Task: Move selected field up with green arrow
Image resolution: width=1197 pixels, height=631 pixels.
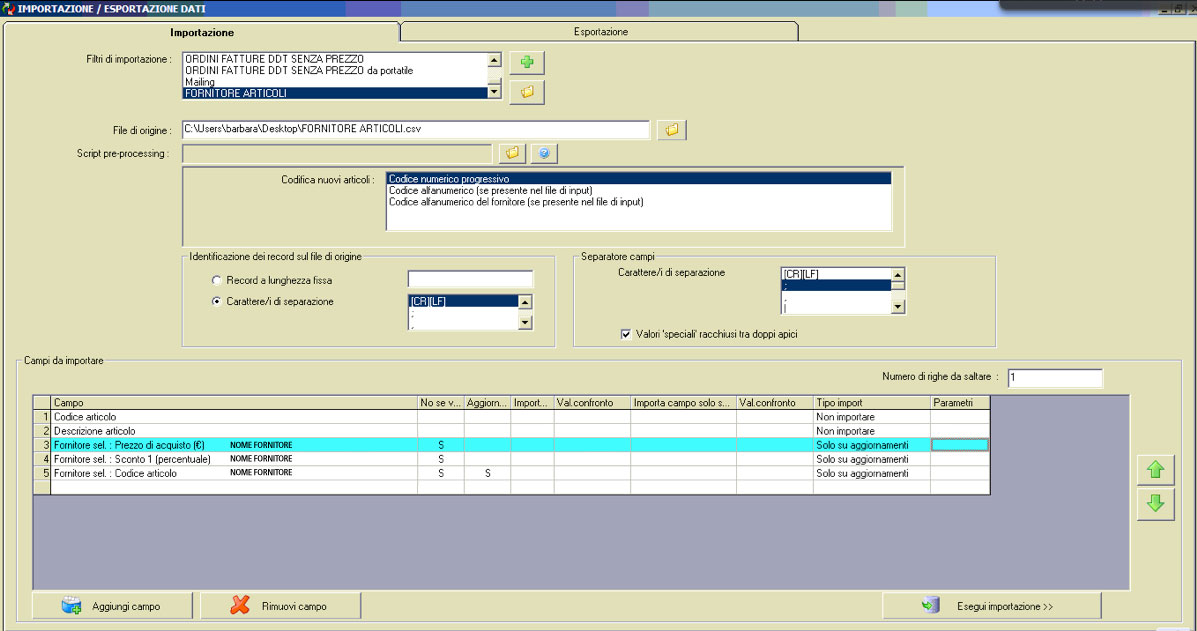Action: point(1155,470)
